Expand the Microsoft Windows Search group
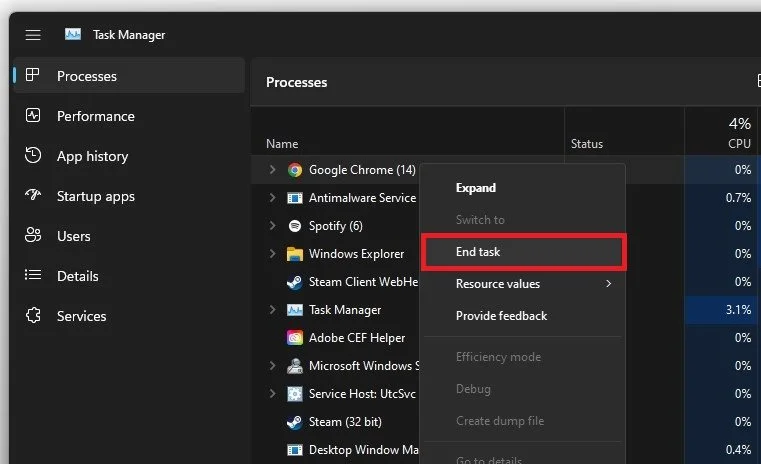Image resolution: width=761 pixels, height=464 pixels. pos(272,365)
